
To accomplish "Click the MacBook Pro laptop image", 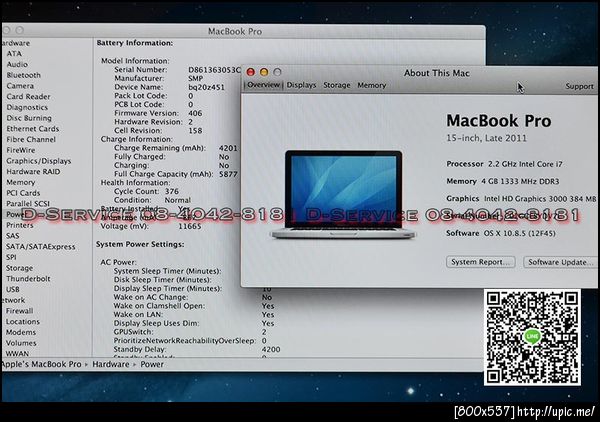I will point(343,195).
